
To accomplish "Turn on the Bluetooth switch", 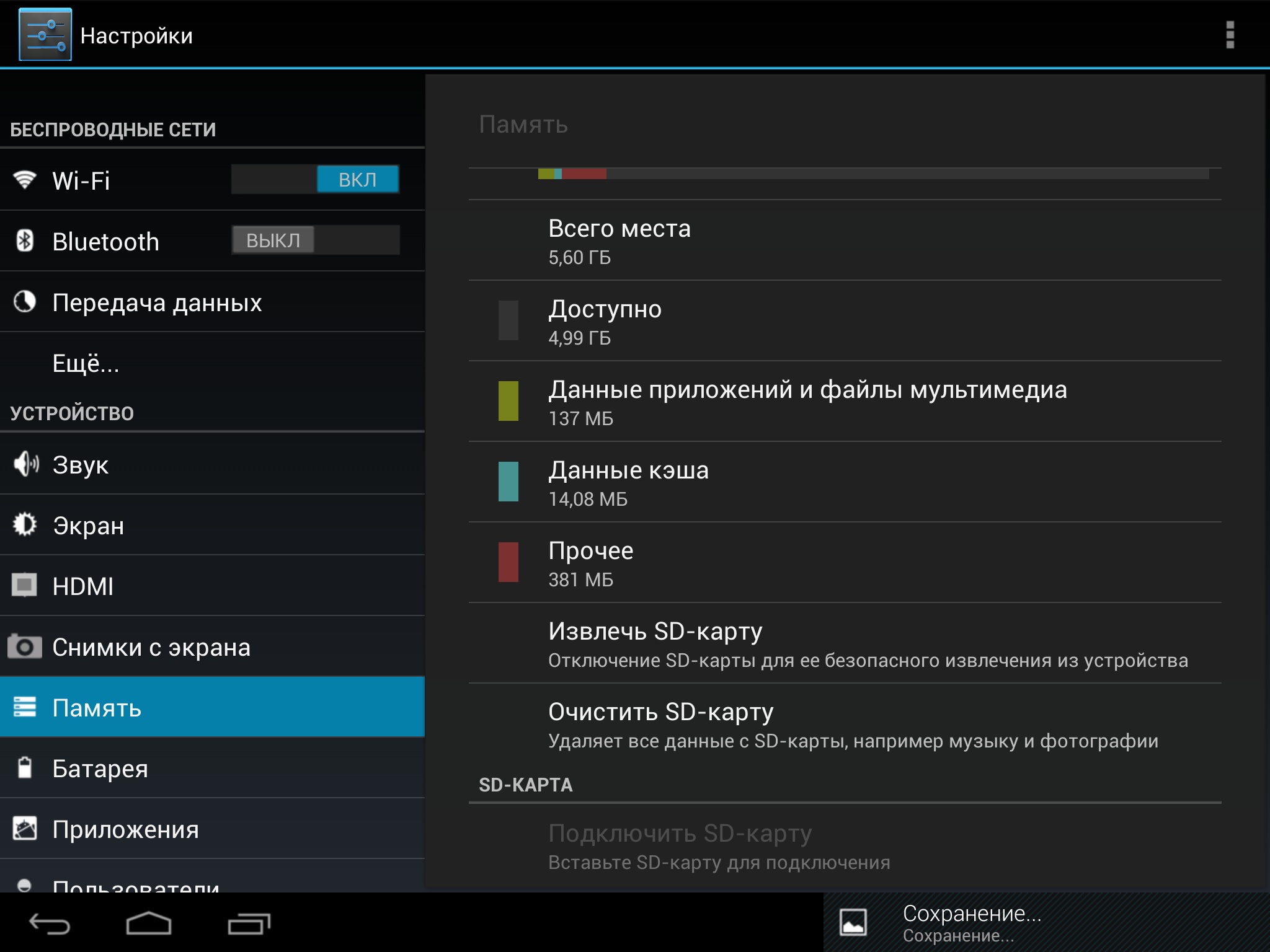I will [315, 240].
